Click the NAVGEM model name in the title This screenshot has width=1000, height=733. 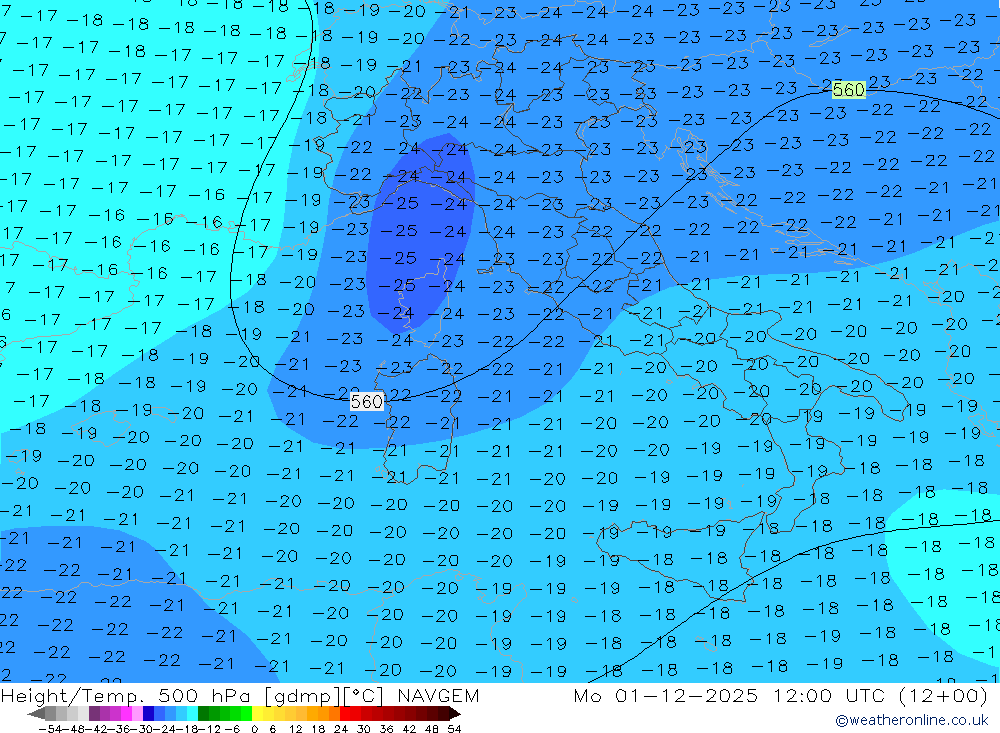pos(438,695)
